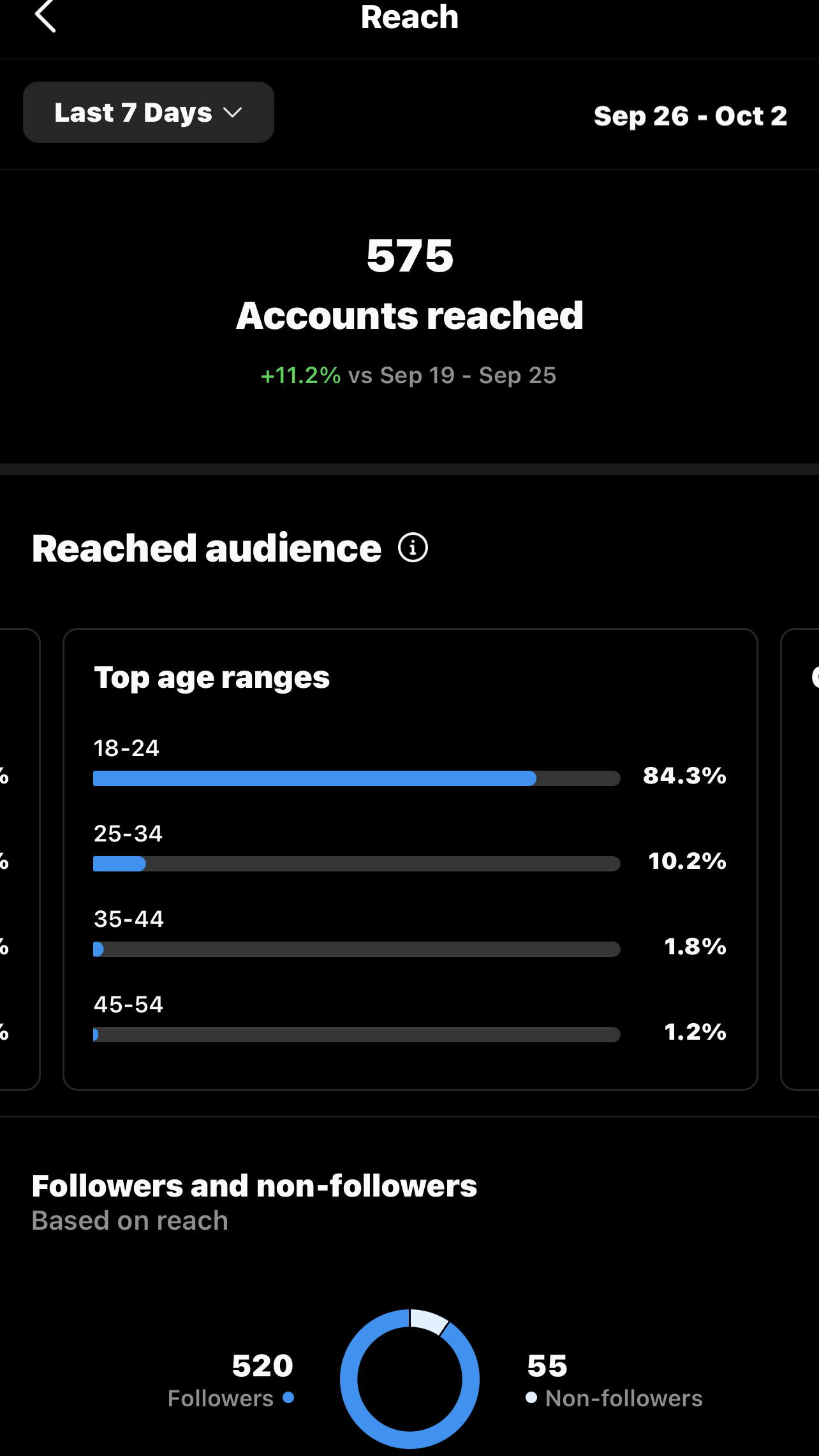Click the 35-44 age range bar
819x1456 pixels.
[356, 949]
